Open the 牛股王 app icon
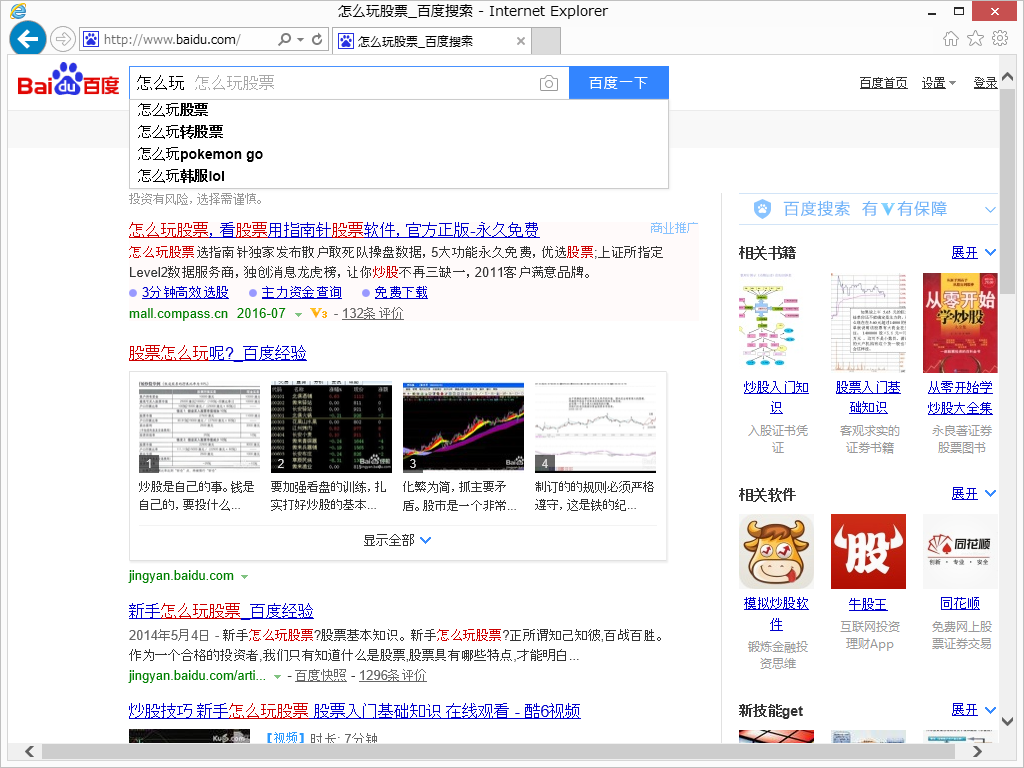The height and width of the screenshot is (768, 1024). (x=868, y=551)
